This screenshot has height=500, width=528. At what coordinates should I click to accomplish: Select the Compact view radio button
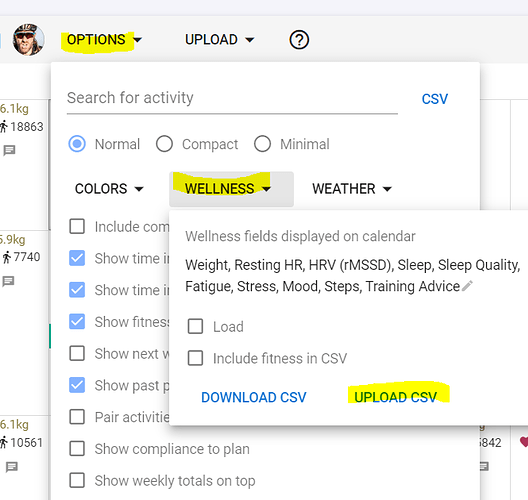[x=164, y=144]
